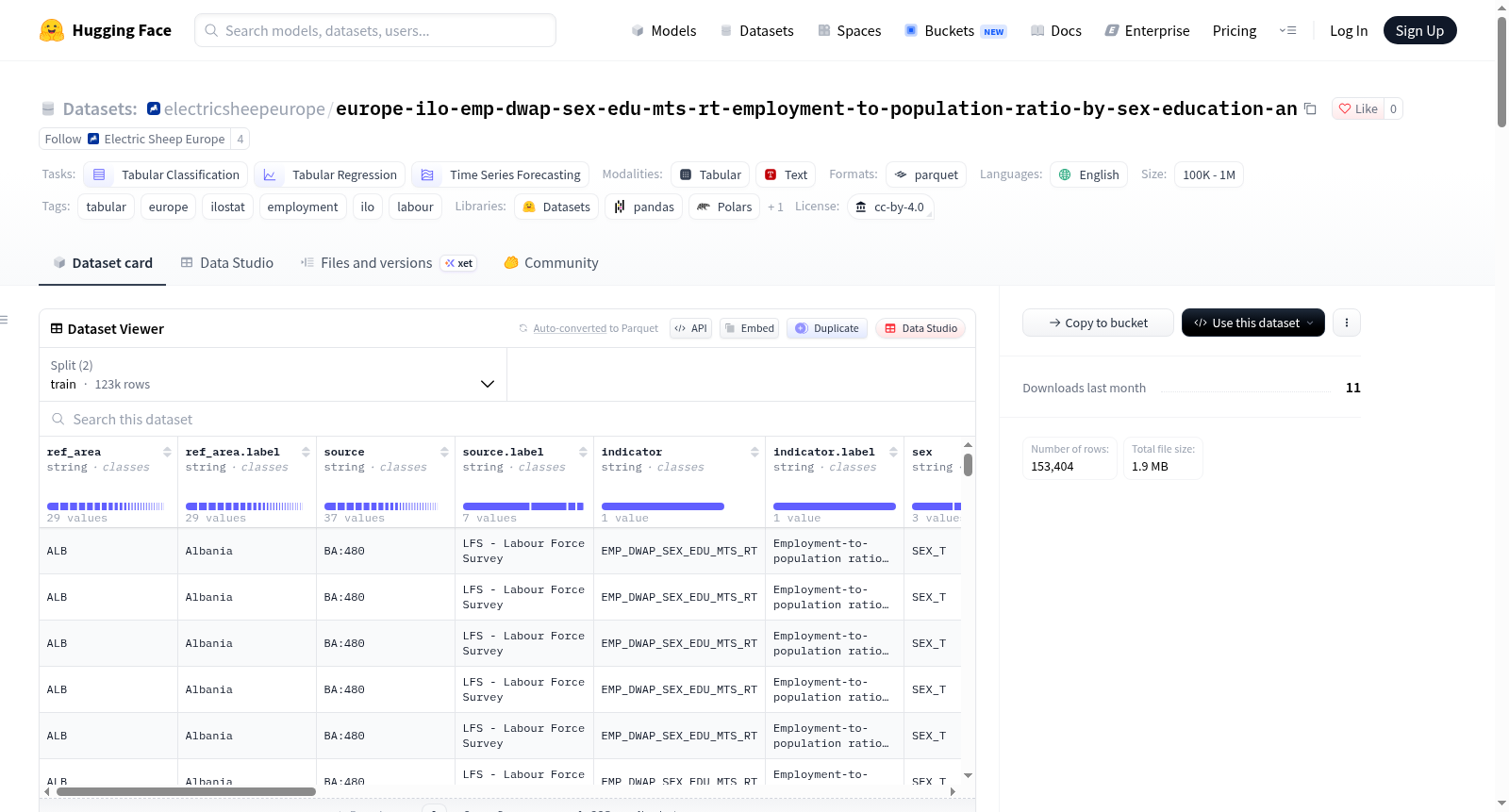Click the electricsheepeurope owner link
1509x812 pixels.
pos(244,108)
